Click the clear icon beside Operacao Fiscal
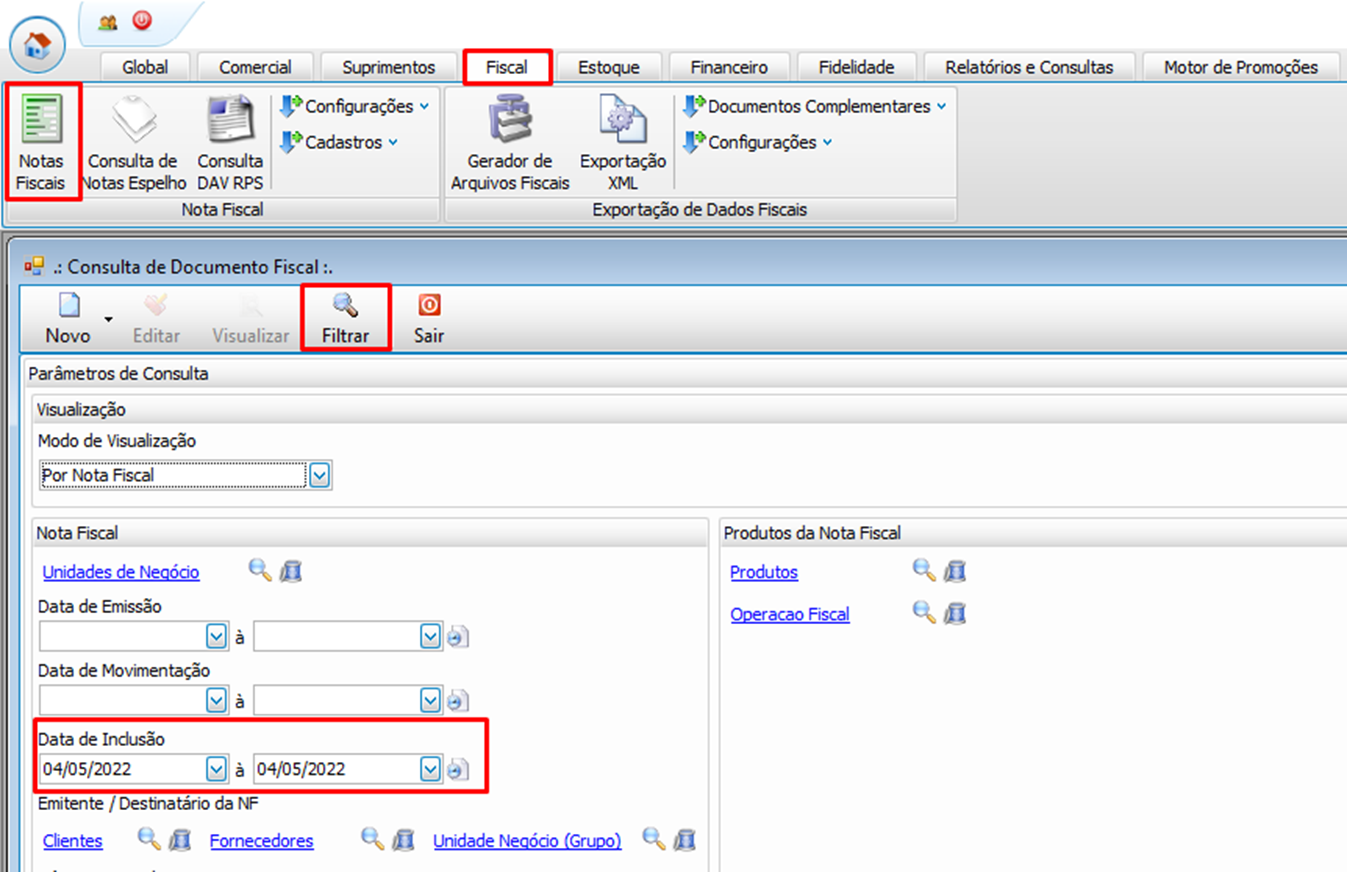The height and width of the screenshot is (872, 1347). pyautogui.click(x=955, y=612)
